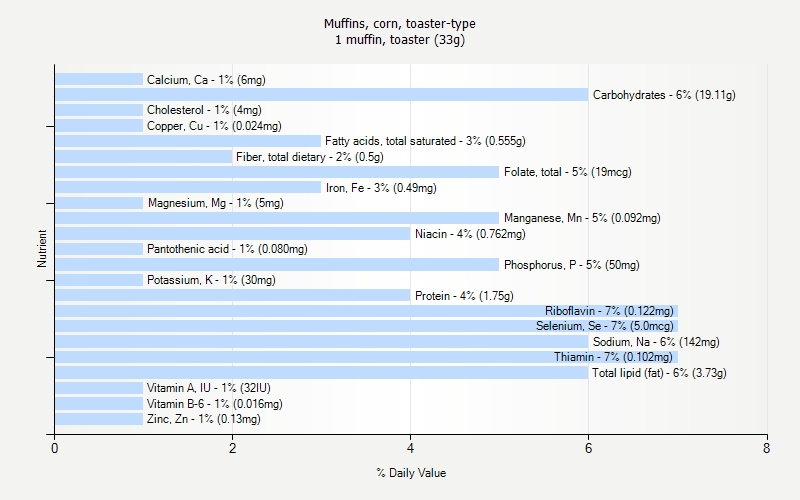Click the Protein bar in the chart
Screen dimensions: 800x500
[x=233, y=295]
